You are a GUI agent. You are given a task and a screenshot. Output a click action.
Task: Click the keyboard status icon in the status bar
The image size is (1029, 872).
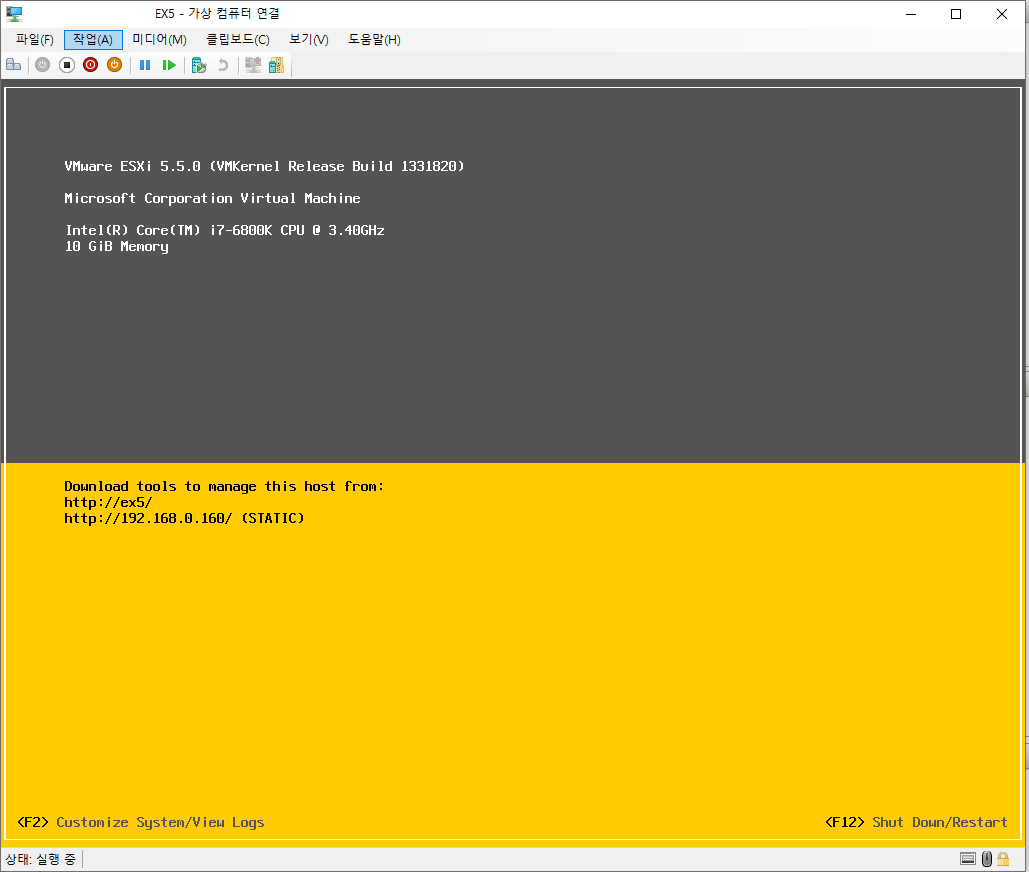(x=968, y=859)
